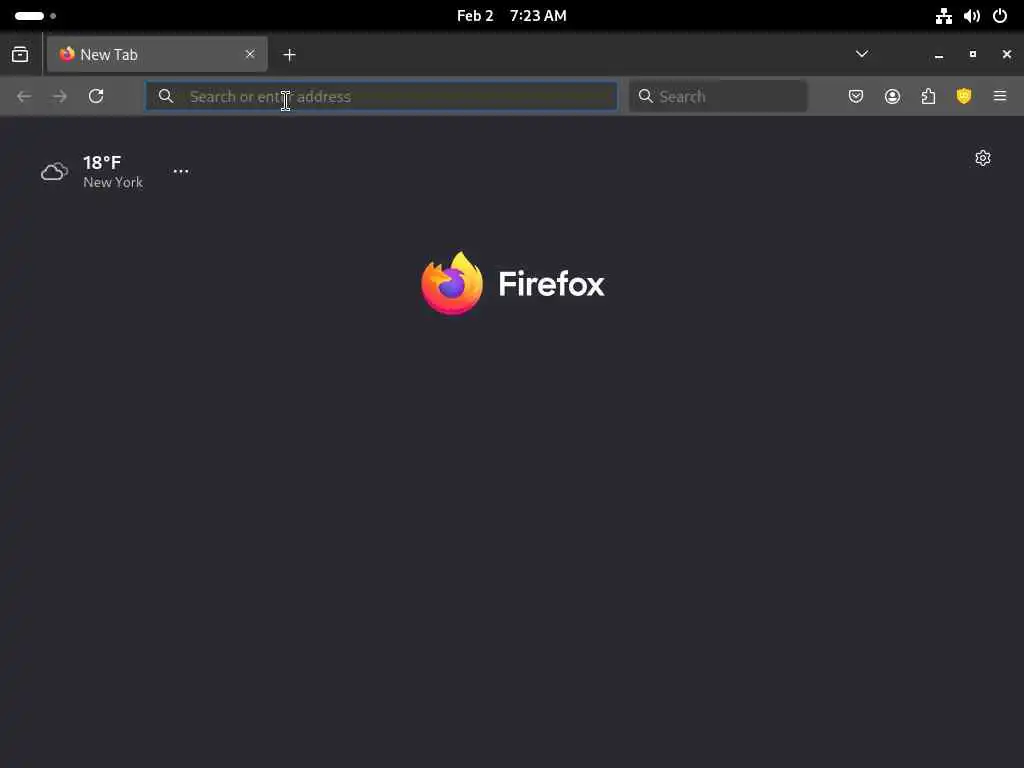Maximize the Firefox window
The image size is (1024, 768).
[x=973, y=54]
